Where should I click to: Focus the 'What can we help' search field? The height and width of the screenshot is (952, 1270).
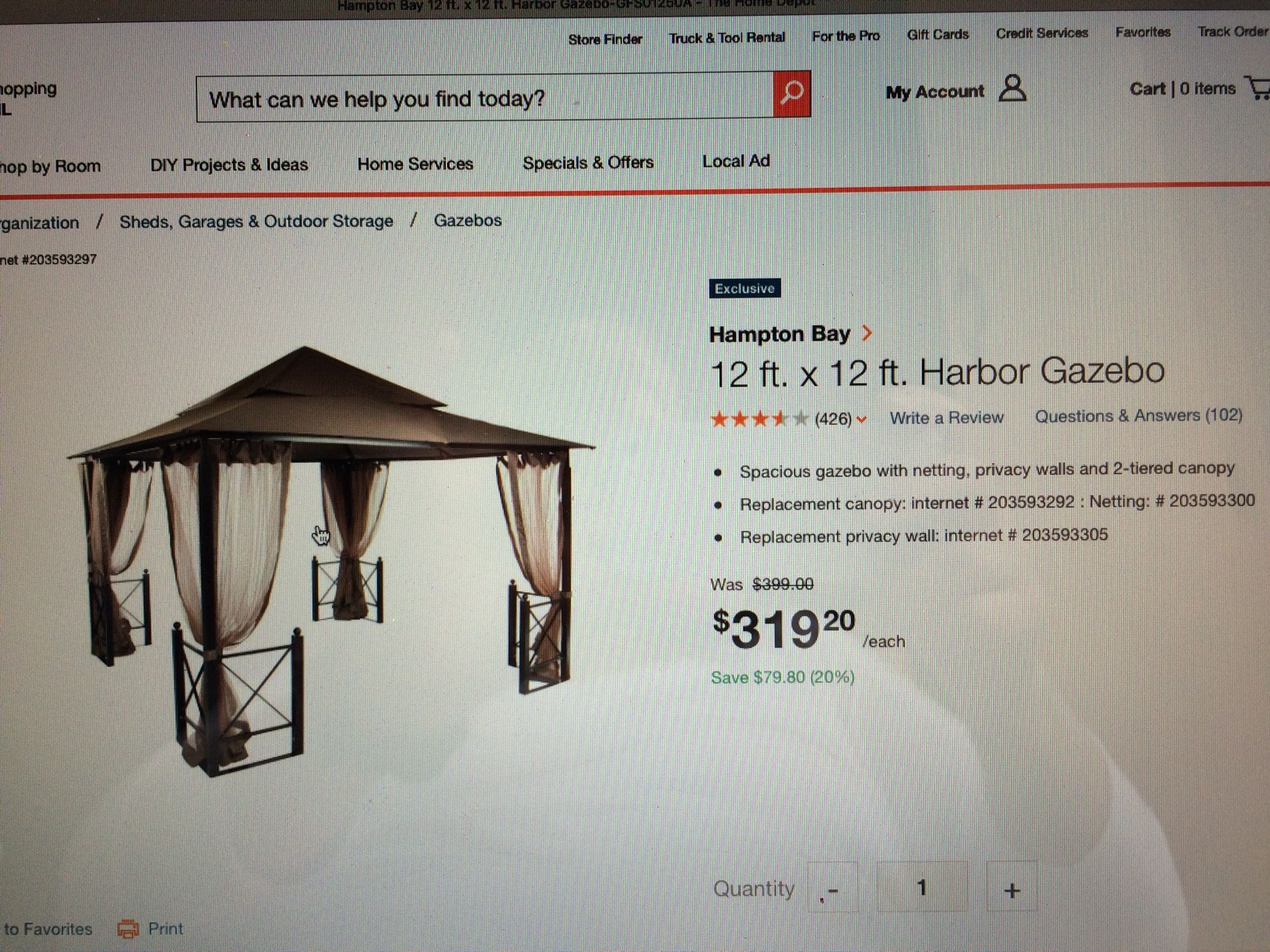(x=484, y=98)
